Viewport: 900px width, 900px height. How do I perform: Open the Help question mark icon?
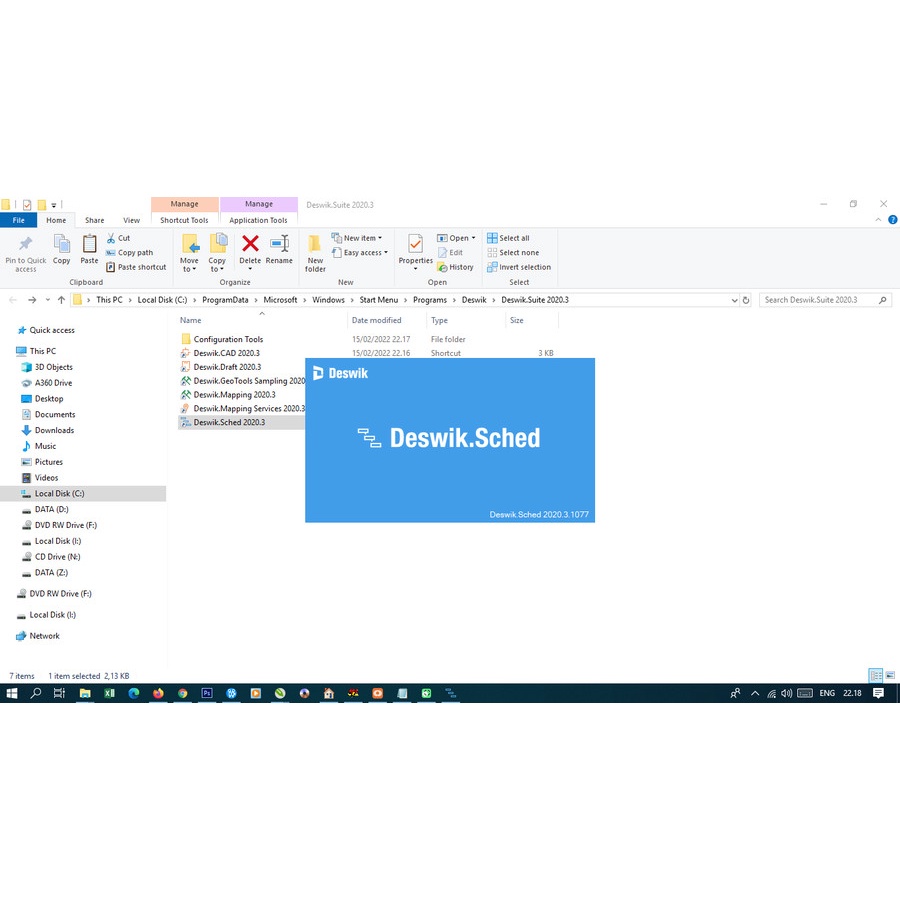893,220
